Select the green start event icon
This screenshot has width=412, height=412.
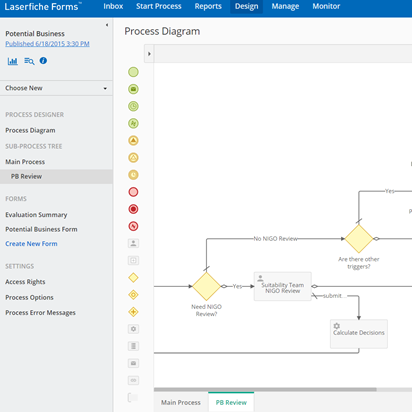click(133, 72)
